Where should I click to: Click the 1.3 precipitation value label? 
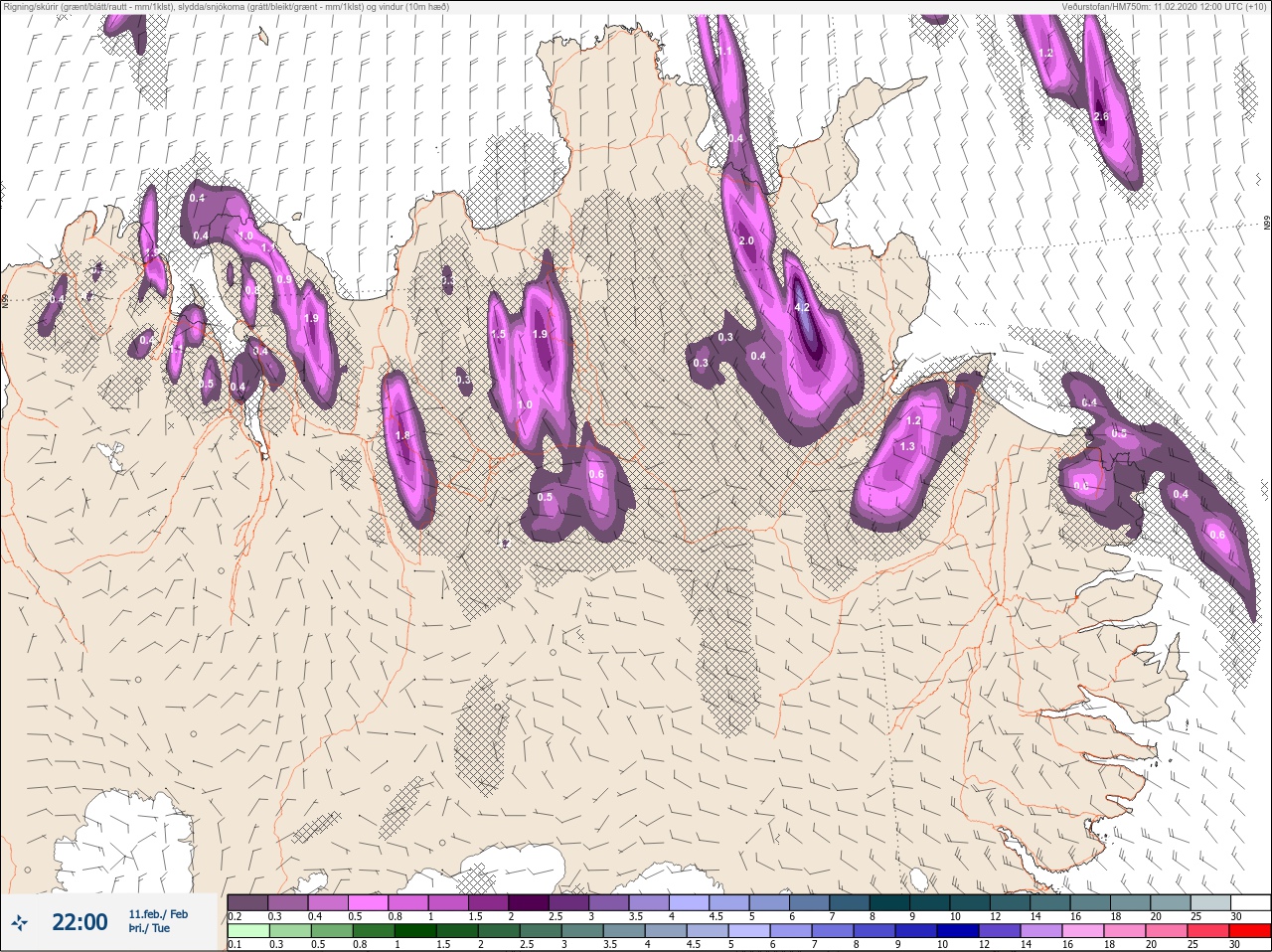[907, 447]
